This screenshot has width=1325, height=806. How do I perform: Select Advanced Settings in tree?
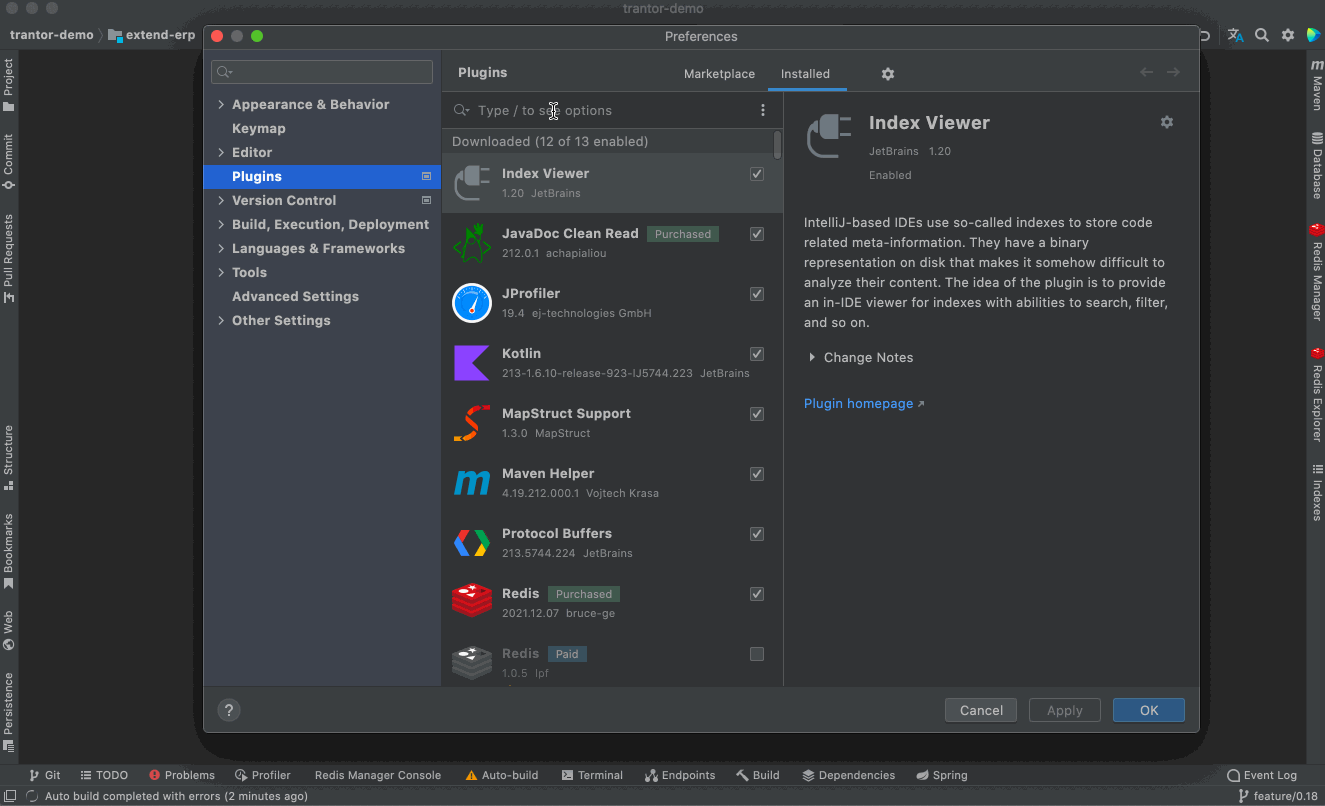click(295, 296)
